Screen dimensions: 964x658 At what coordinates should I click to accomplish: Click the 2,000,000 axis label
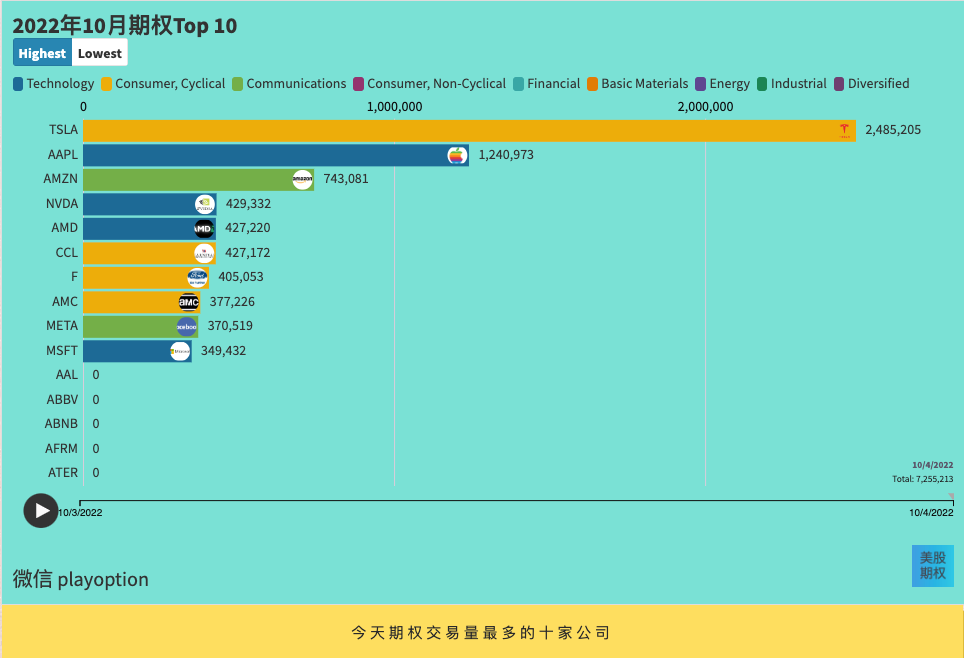pyautogui.click(x=705, y=106)
